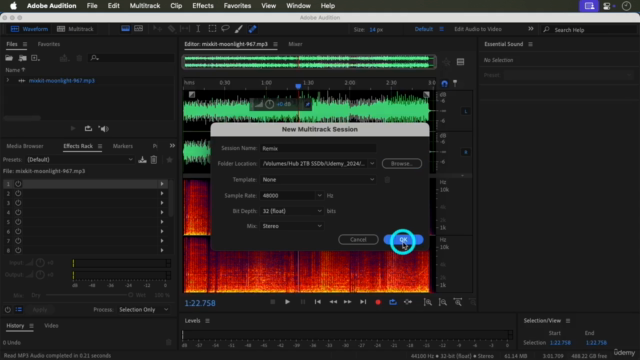
Task: Open Folder Location dropdown in dialog
Action: 372,164
